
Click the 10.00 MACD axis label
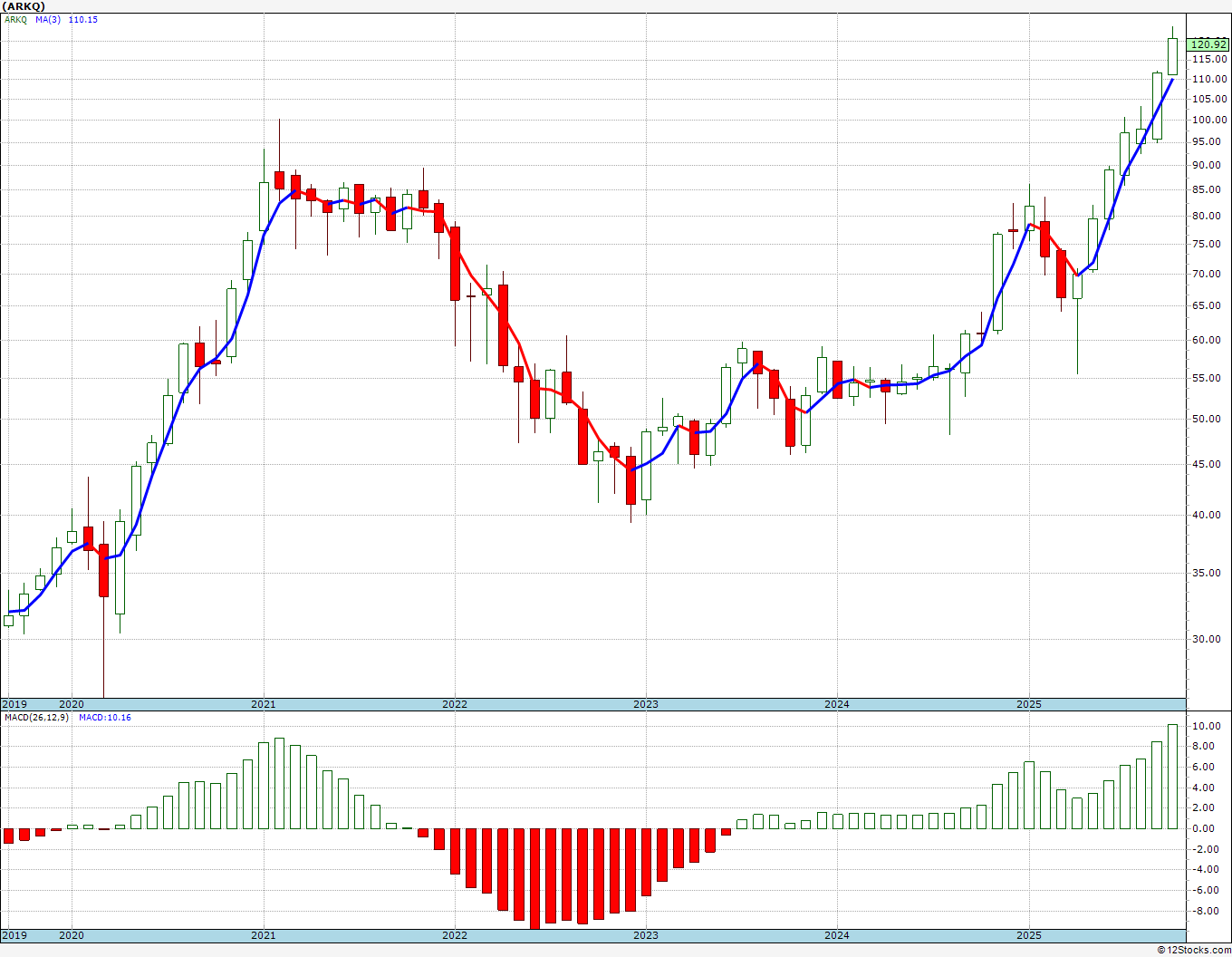pos(1206,727)
